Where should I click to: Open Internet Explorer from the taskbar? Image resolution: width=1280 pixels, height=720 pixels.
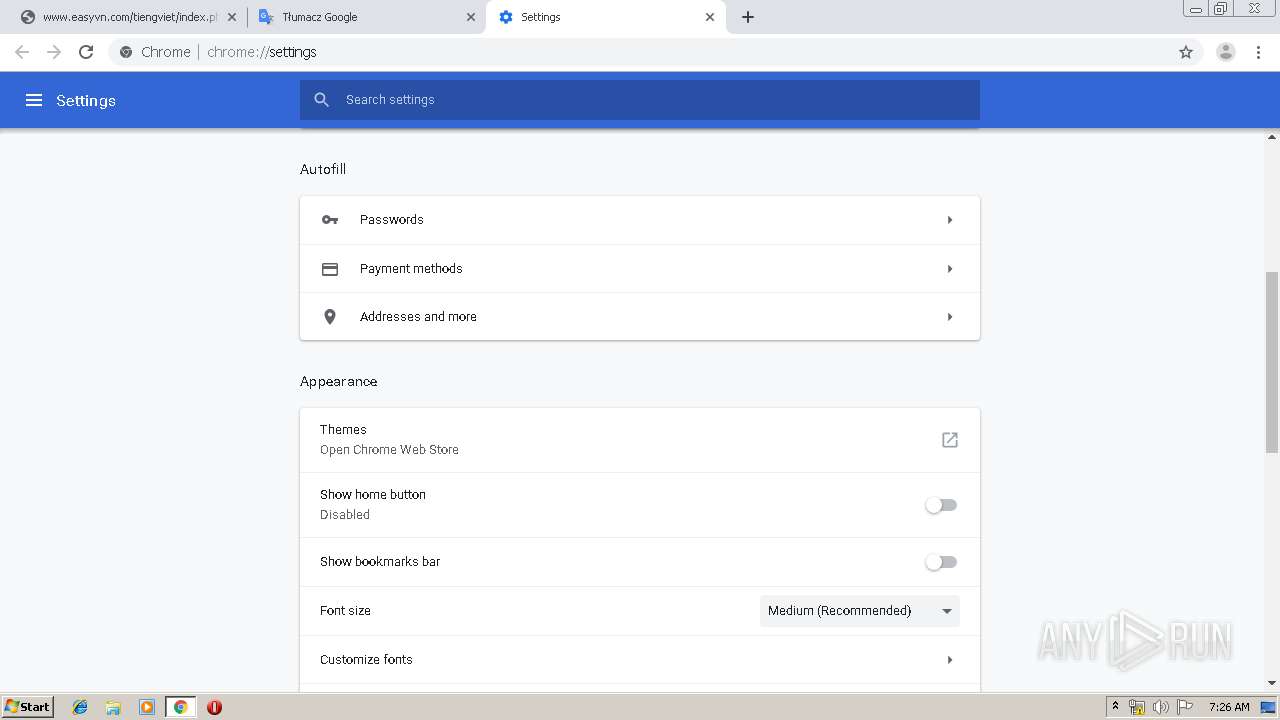80,707
